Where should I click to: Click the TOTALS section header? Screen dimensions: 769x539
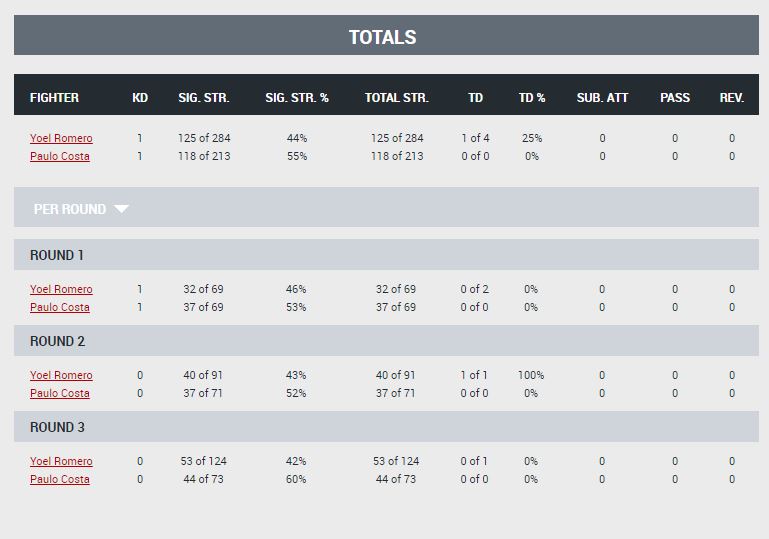point(386,35)
